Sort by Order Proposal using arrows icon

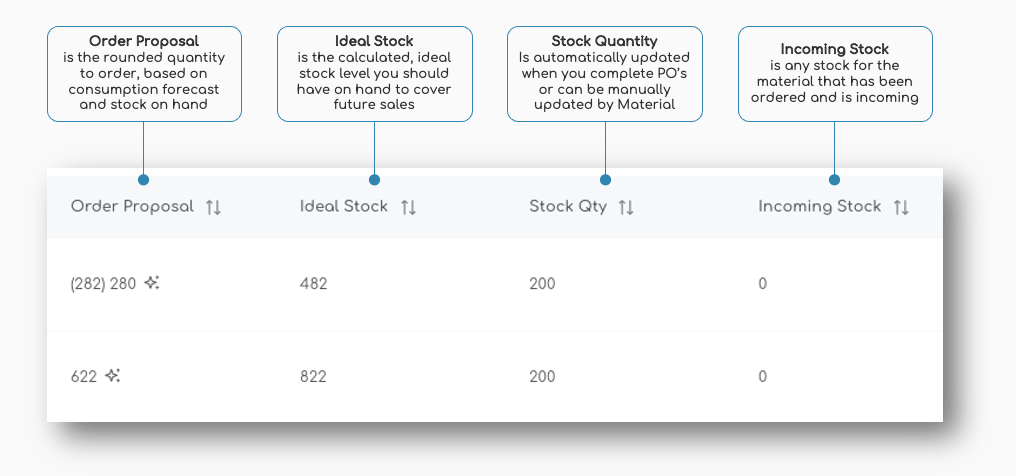[x=213, y=207]
